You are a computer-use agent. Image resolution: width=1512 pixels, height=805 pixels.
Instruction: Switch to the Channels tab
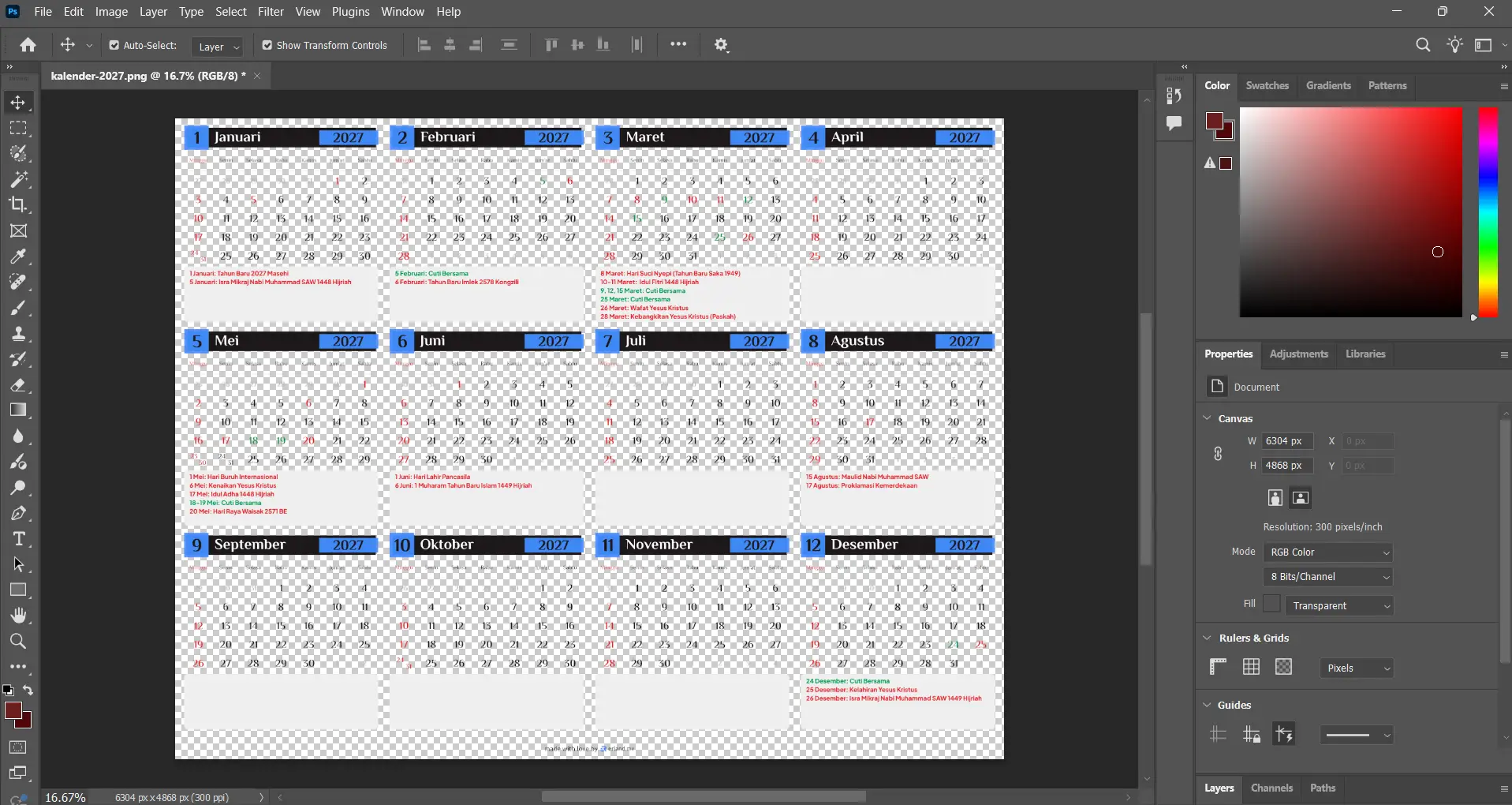[1271, 788]
